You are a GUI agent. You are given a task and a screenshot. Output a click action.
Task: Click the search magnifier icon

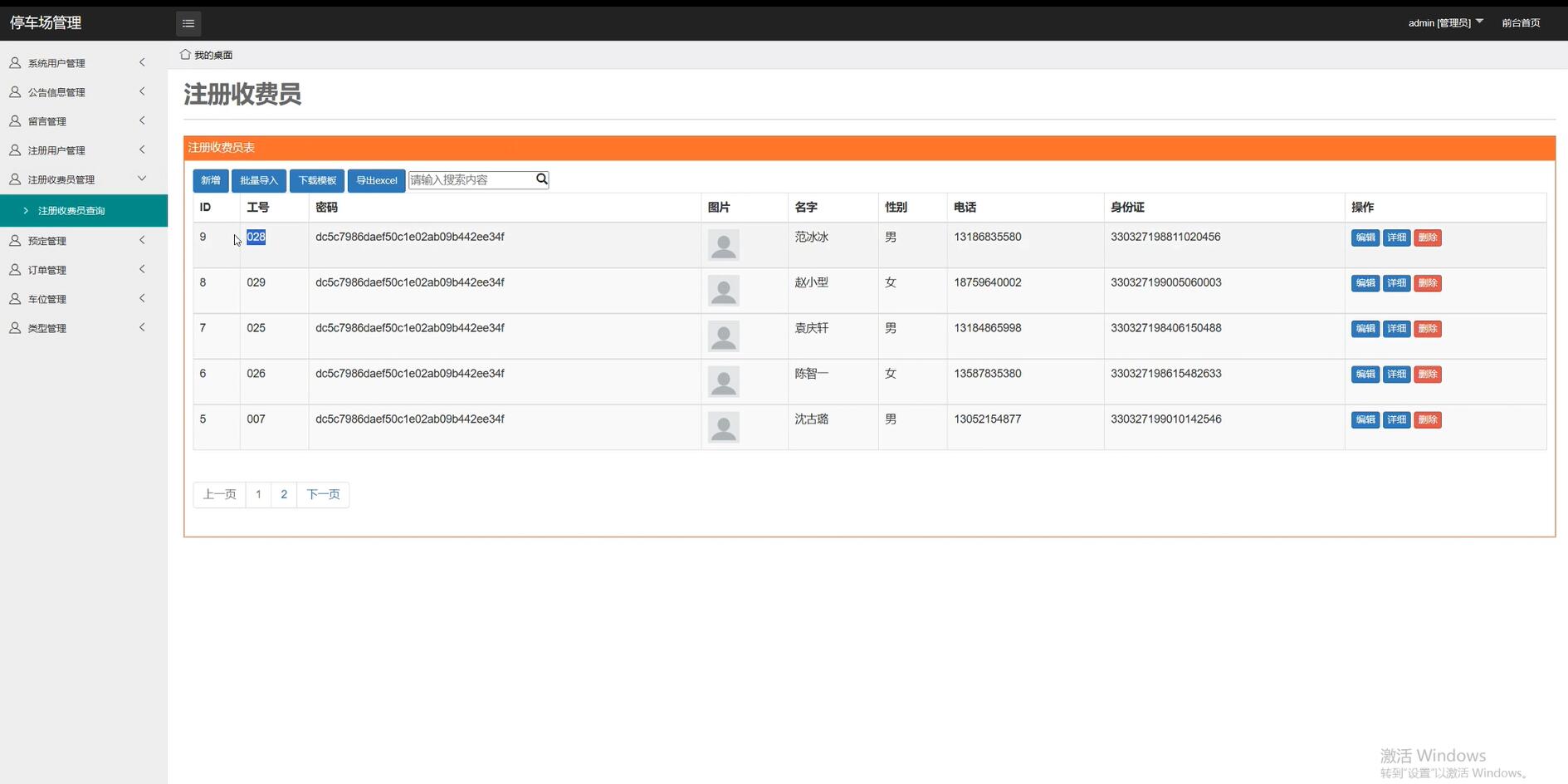coord(542,179)
